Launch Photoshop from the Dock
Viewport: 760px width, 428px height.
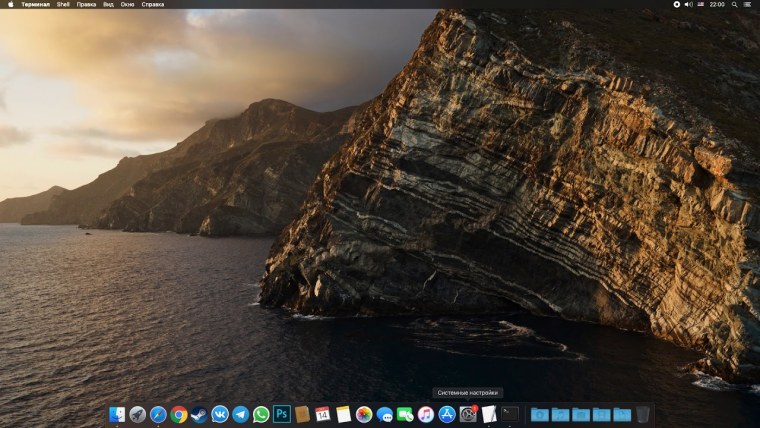click(x=282, y=414)
